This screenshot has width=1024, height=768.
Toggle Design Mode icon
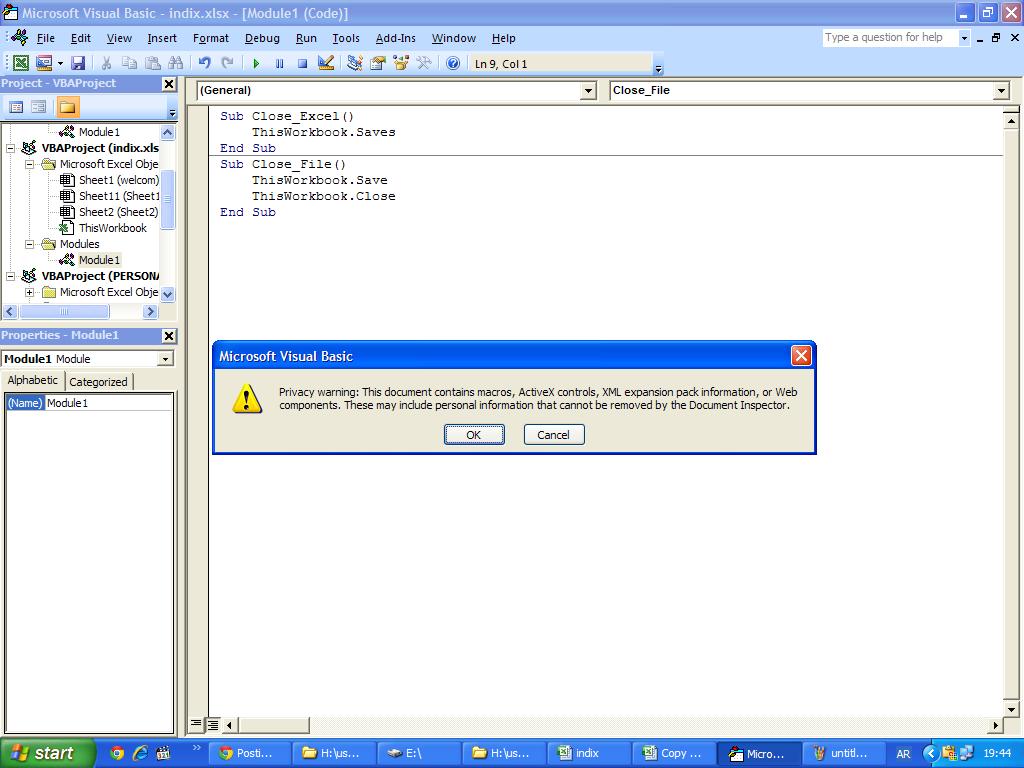pyautogui.click(x=326, y=63)
